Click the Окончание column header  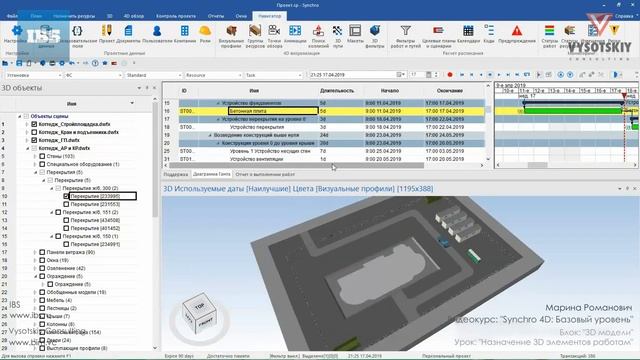point(450,91)
